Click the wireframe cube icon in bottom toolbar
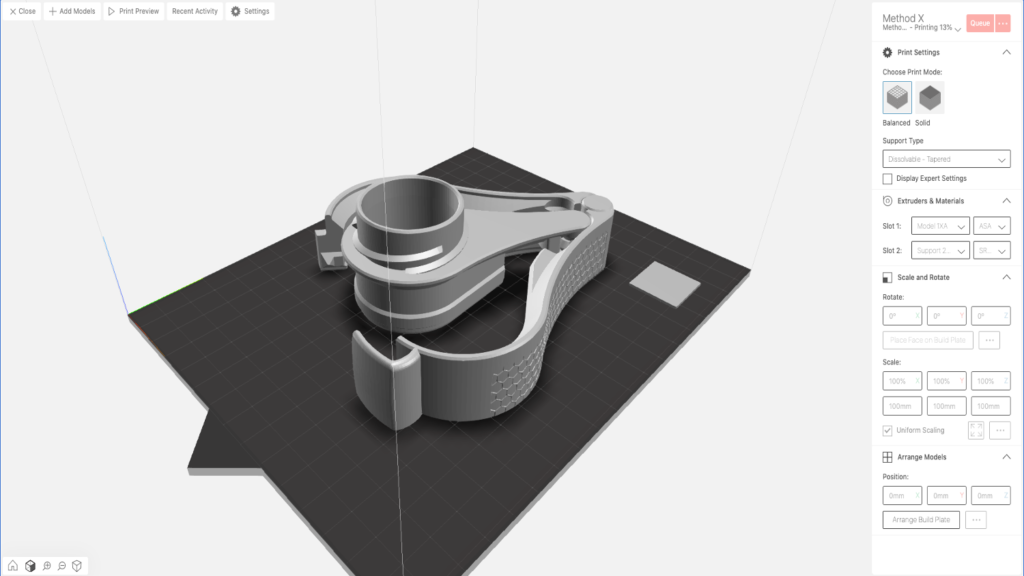Image resolution: width=1024 pixels, height=576 pixels. click(77, 565)
